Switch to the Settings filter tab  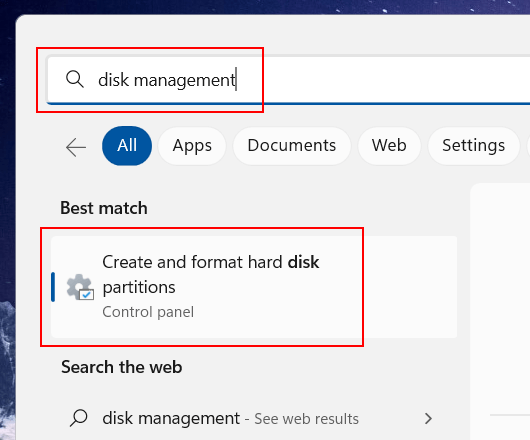point(473,146)
